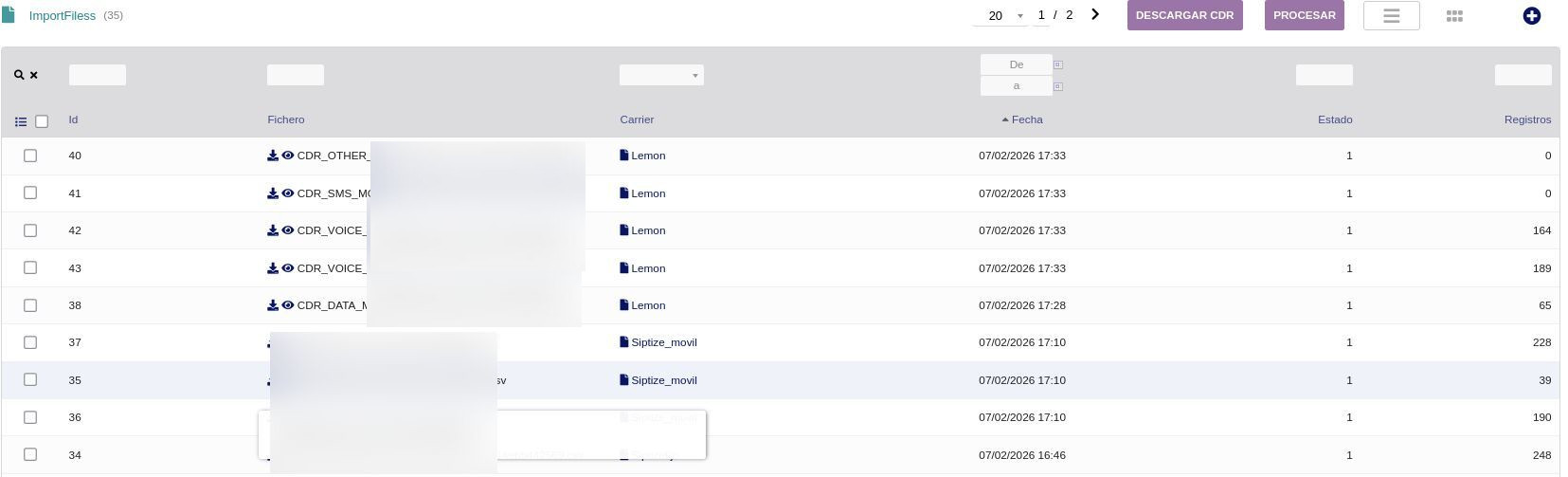Sort by the Fecha column header

pyautogui.click(x=1026, y=119)
